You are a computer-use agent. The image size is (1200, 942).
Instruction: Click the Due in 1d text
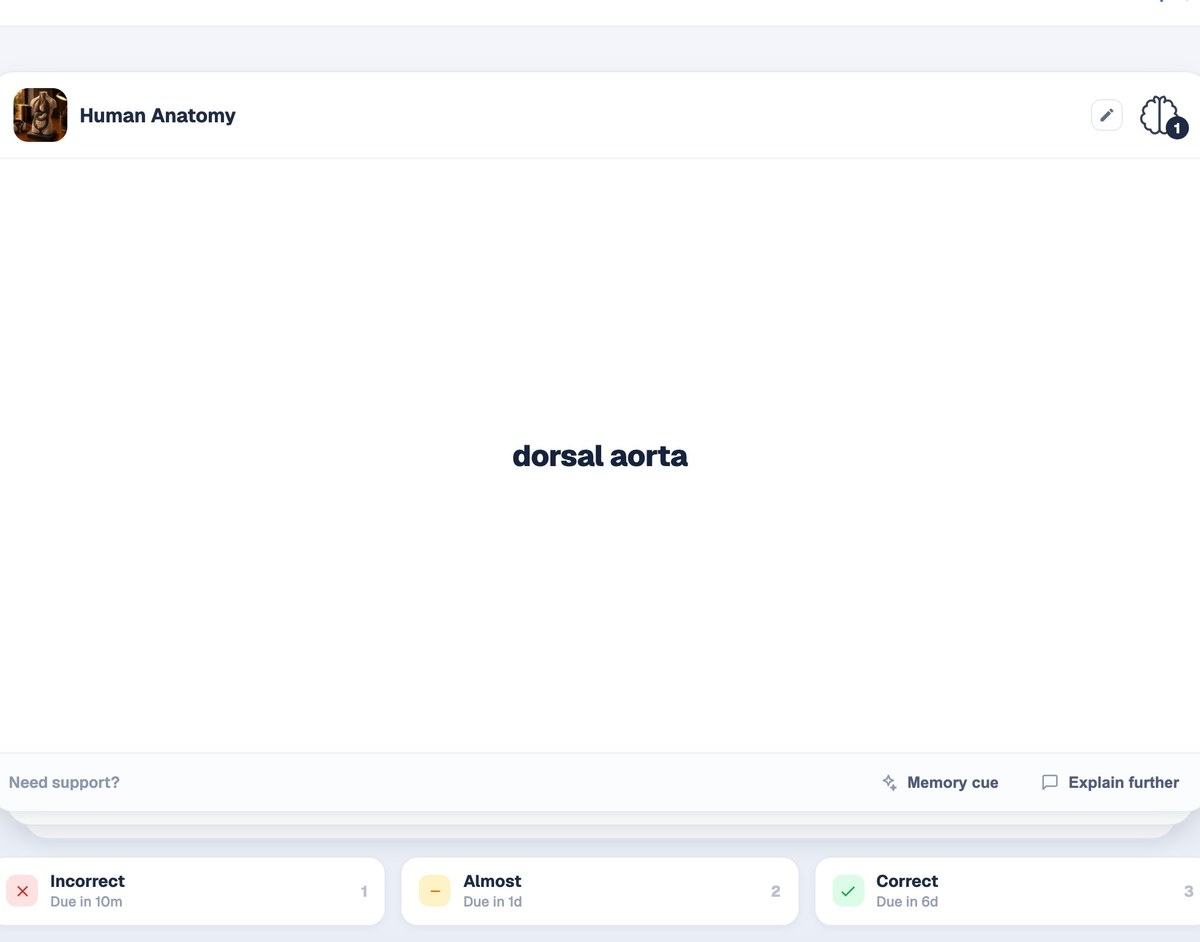(x=492, y=902)
